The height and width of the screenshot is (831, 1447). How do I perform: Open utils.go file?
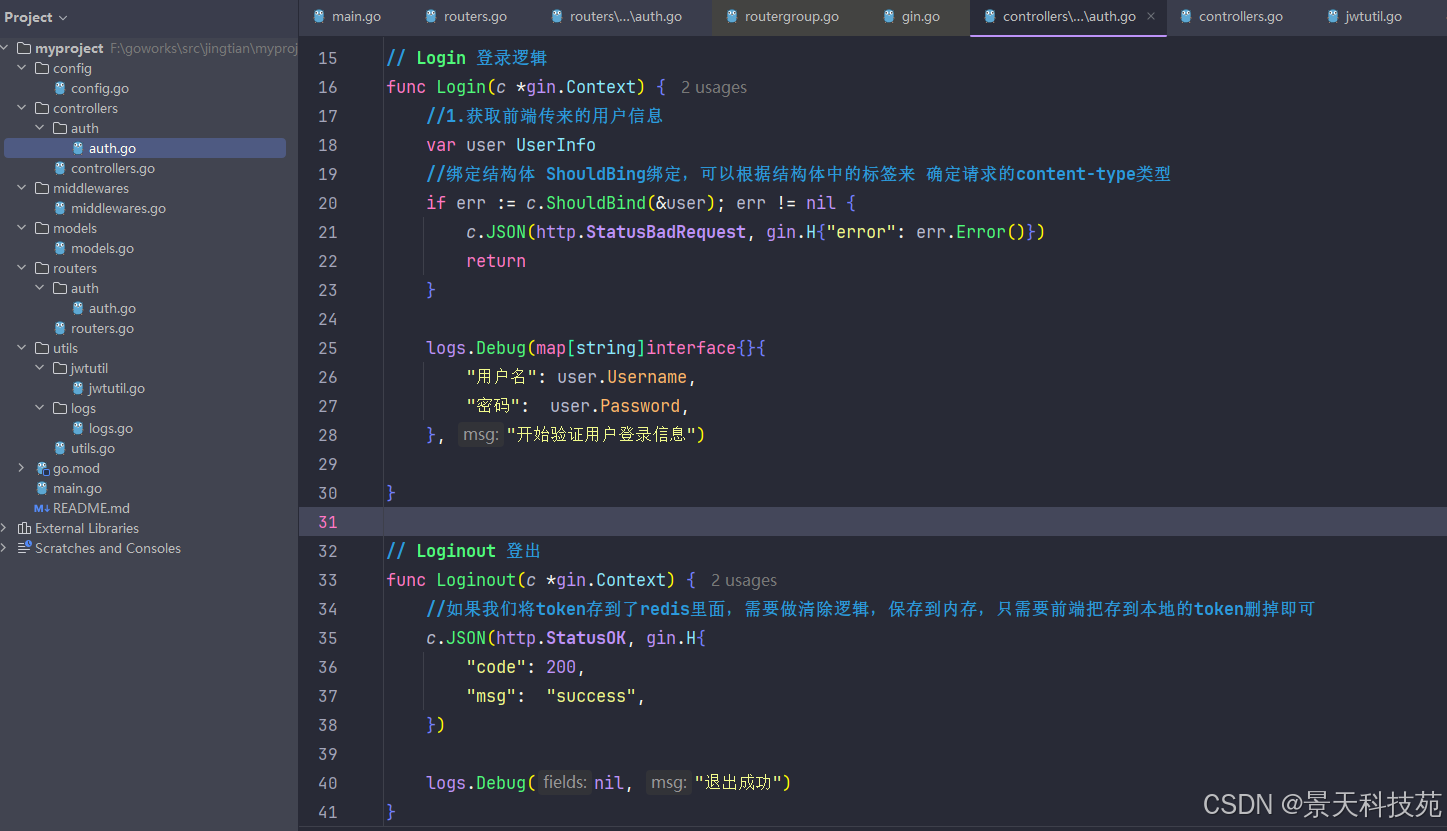click(92, 448)
